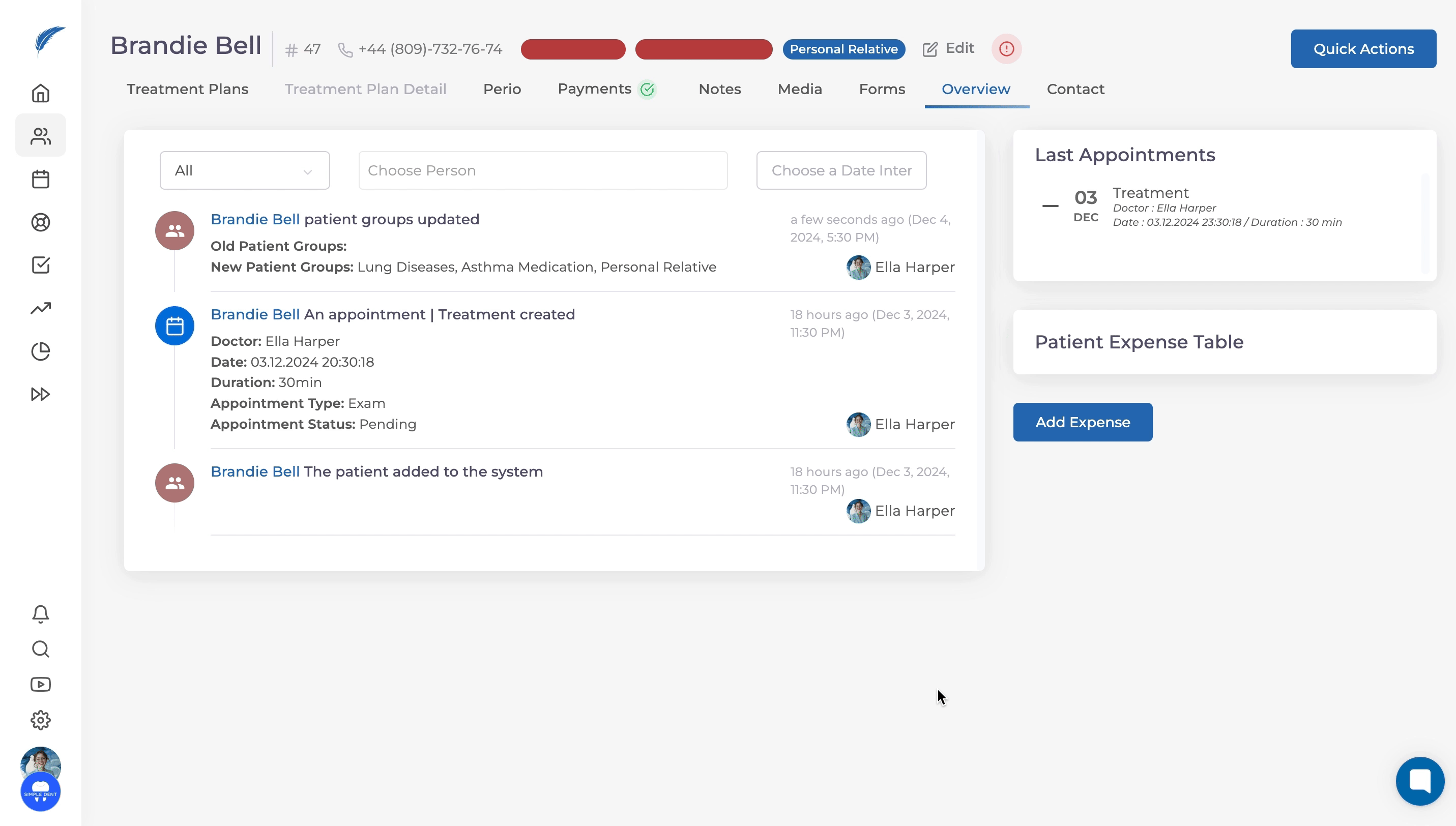
Task: Open the pie chart reports icon
Action: (x=40, y=351)
